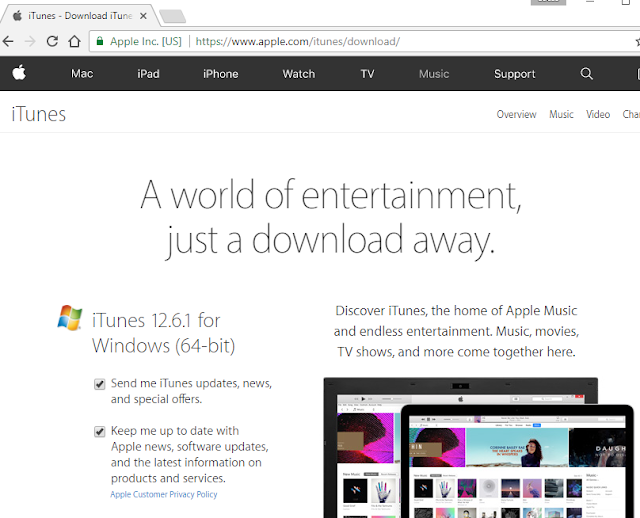Click the green secure padlock icon
The height and width of the screenshot is (518, 640).
(100, 41)
